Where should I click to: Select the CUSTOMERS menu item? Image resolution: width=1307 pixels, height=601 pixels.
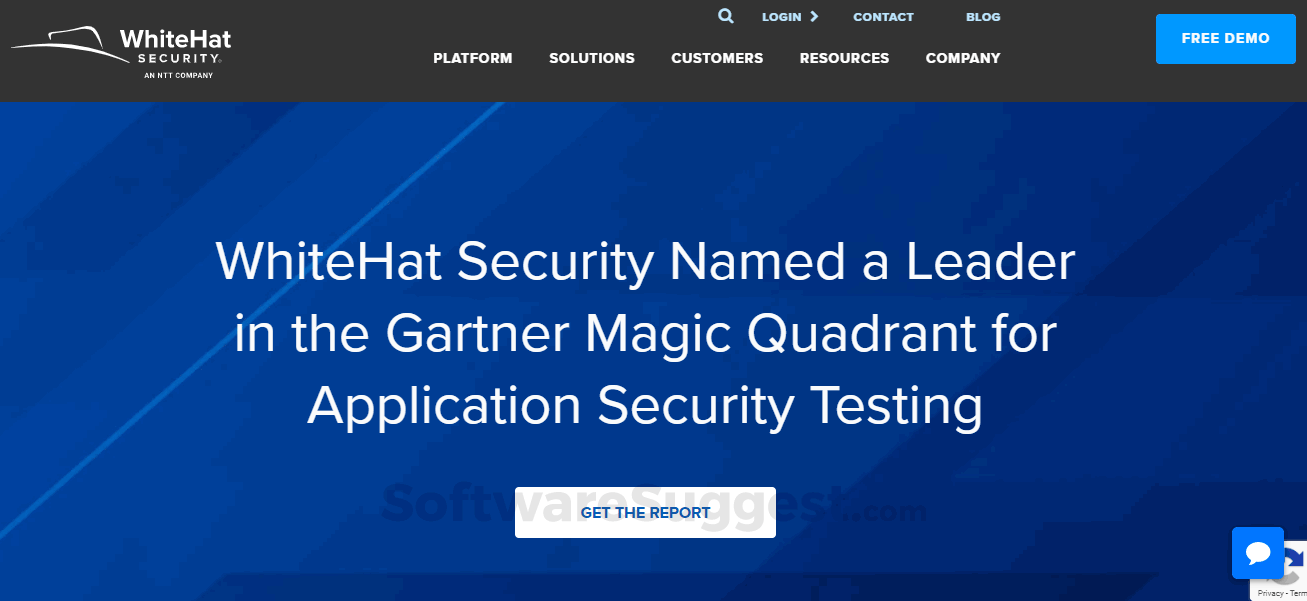(717, 58)
